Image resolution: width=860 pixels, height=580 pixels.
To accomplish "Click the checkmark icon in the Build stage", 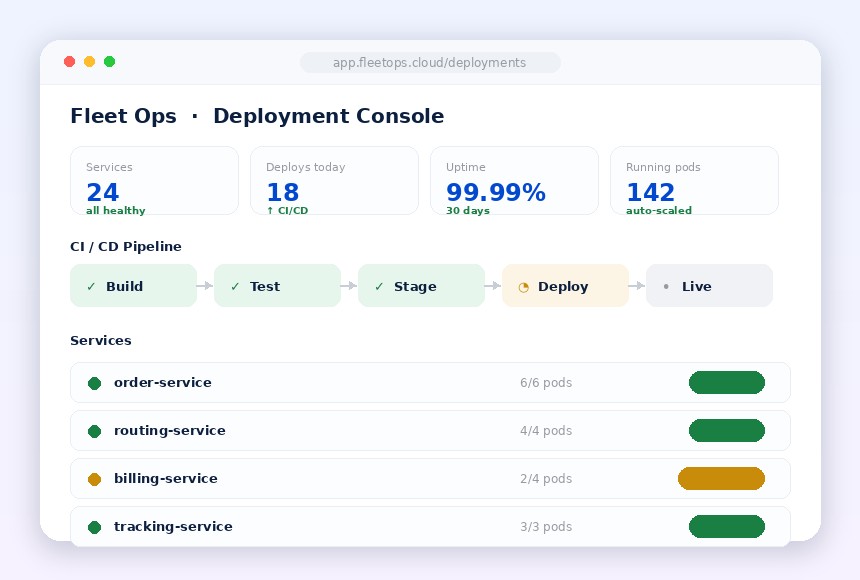I will click(91, 286).
